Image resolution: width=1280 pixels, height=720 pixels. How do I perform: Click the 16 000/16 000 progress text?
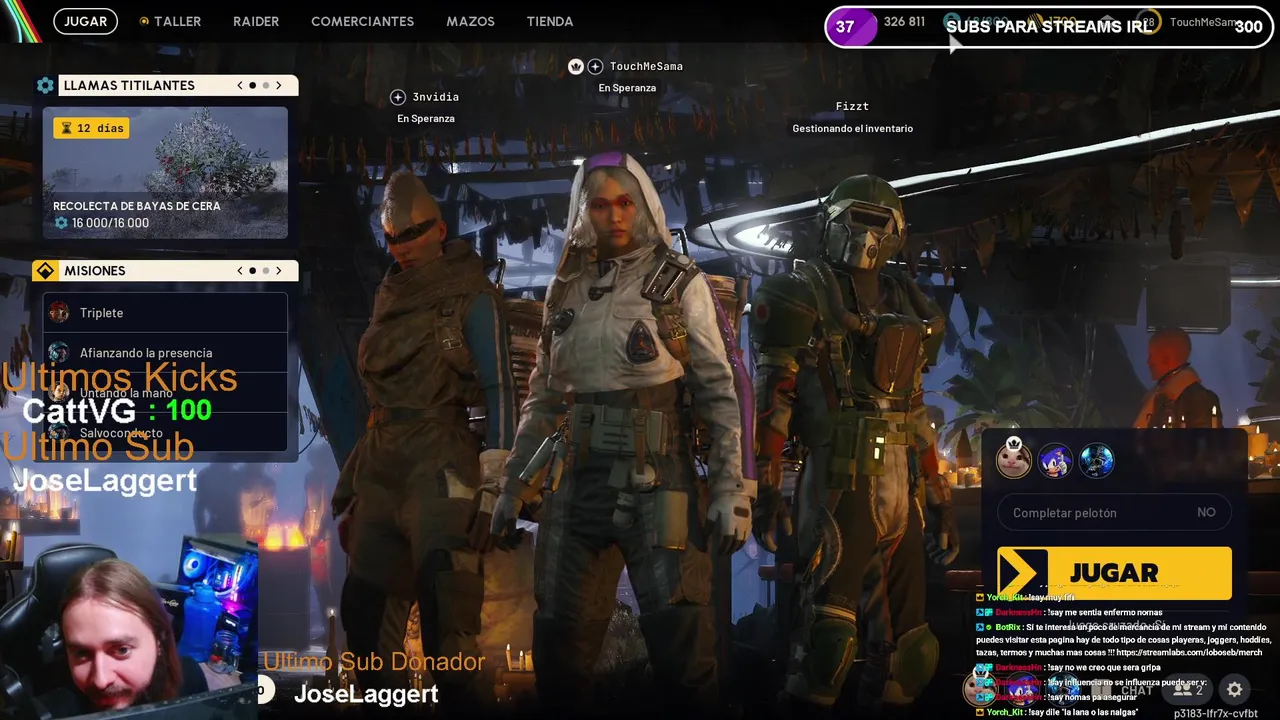[110, 223]
